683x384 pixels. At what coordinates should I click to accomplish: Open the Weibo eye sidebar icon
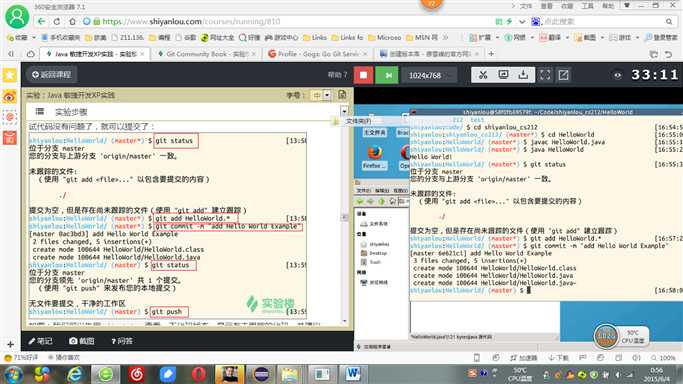pos(10,96)
